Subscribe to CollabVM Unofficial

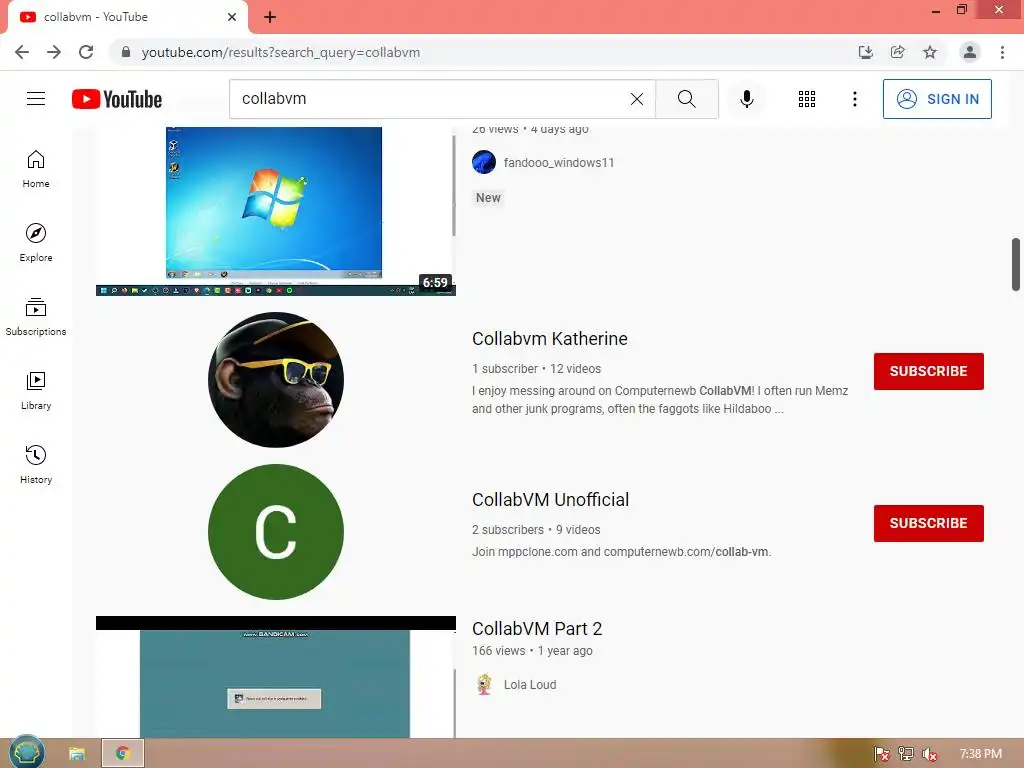pyautogui.click(x=929, y=523)
